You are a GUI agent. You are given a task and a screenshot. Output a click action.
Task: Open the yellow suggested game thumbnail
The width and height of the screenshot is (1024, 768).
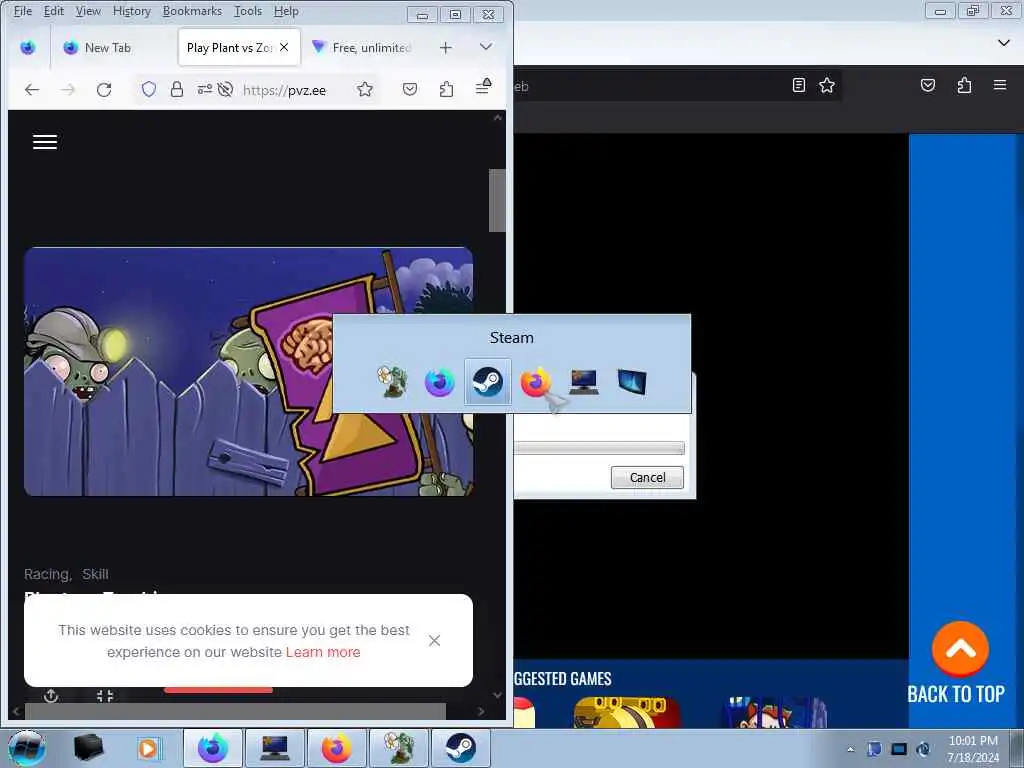(x=627, y=712)
